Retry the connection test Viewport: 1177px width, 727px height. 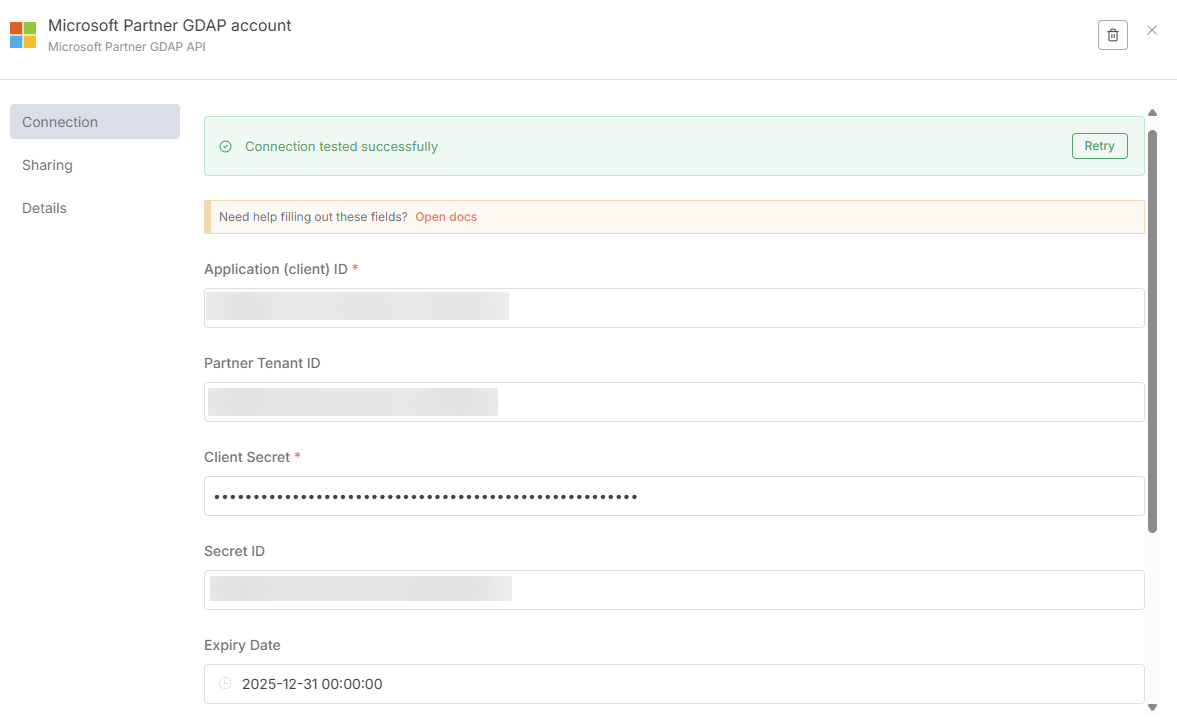click(x=1099, y=146)
